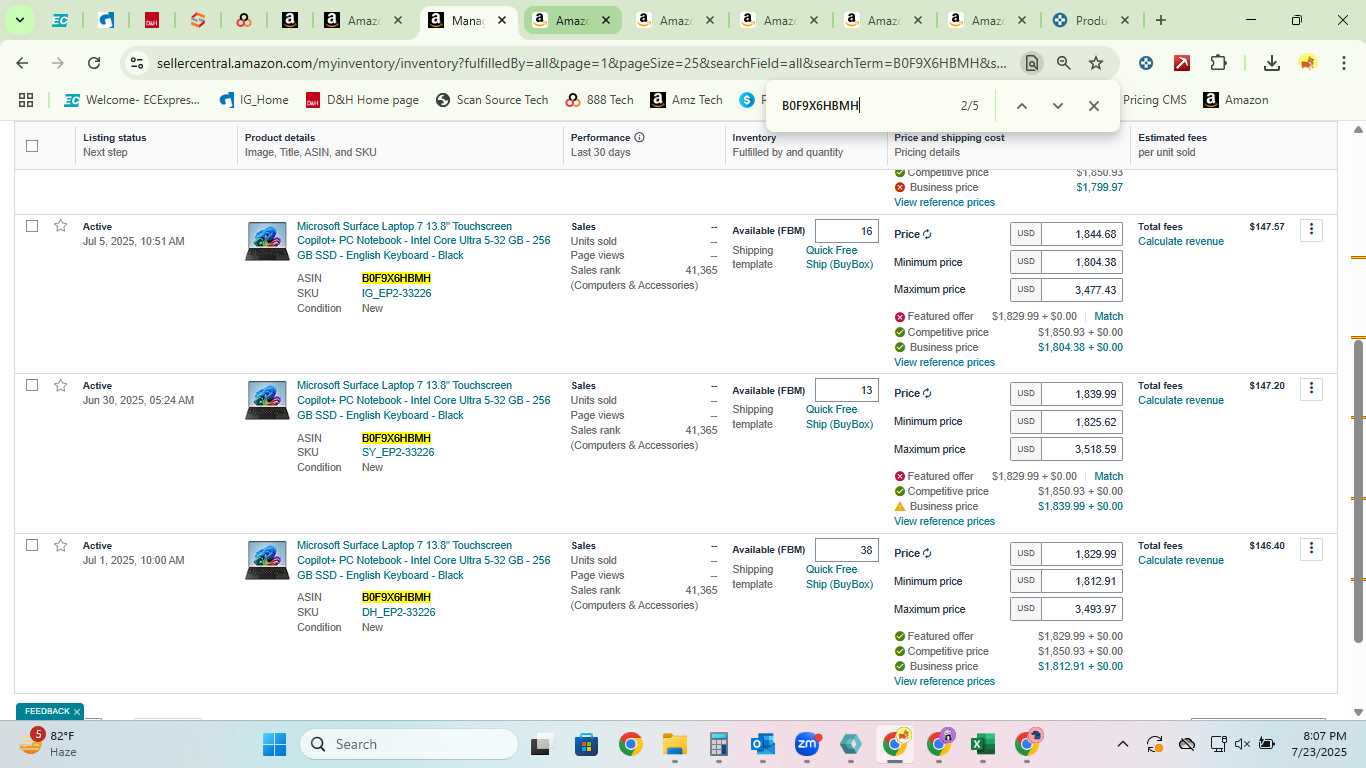
Task: Click Match for the SY_EP2-33226 listing
Action: coord(1108,476)
